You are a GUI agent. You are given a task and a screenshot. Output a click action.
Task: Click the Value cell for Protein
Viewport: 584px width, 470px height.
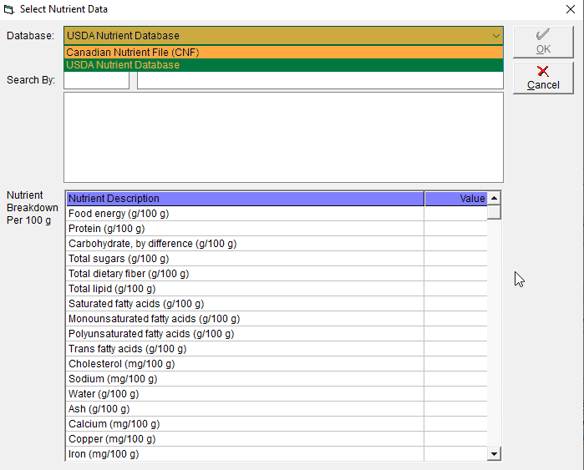[x=456, y=228]
